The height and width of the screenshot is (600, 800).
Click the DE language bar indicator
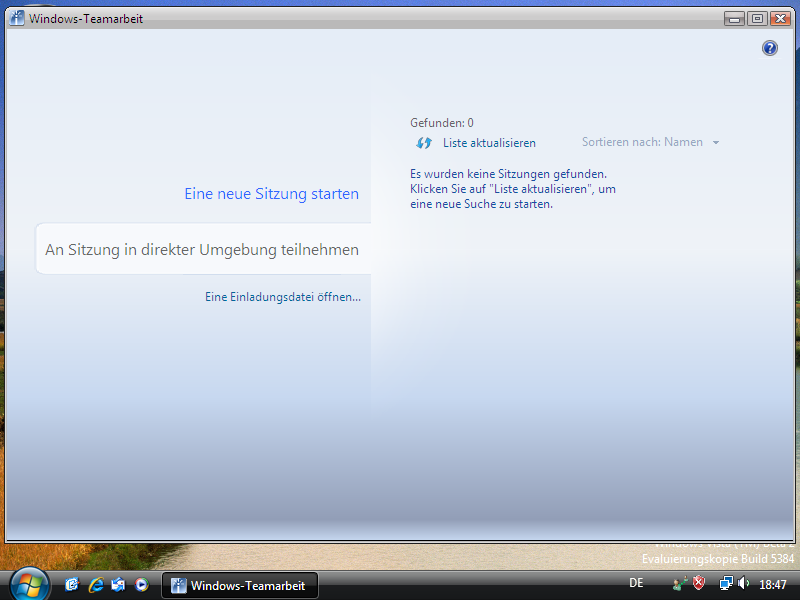(636, 583)
